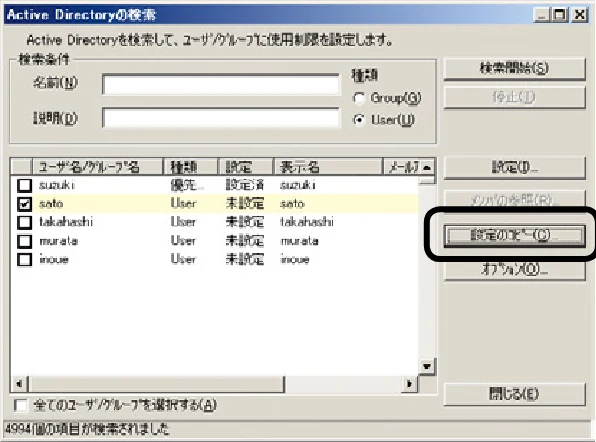The image size is (596, 442).
Task: Click the User type cell for murata
Action: pos(183,241)
